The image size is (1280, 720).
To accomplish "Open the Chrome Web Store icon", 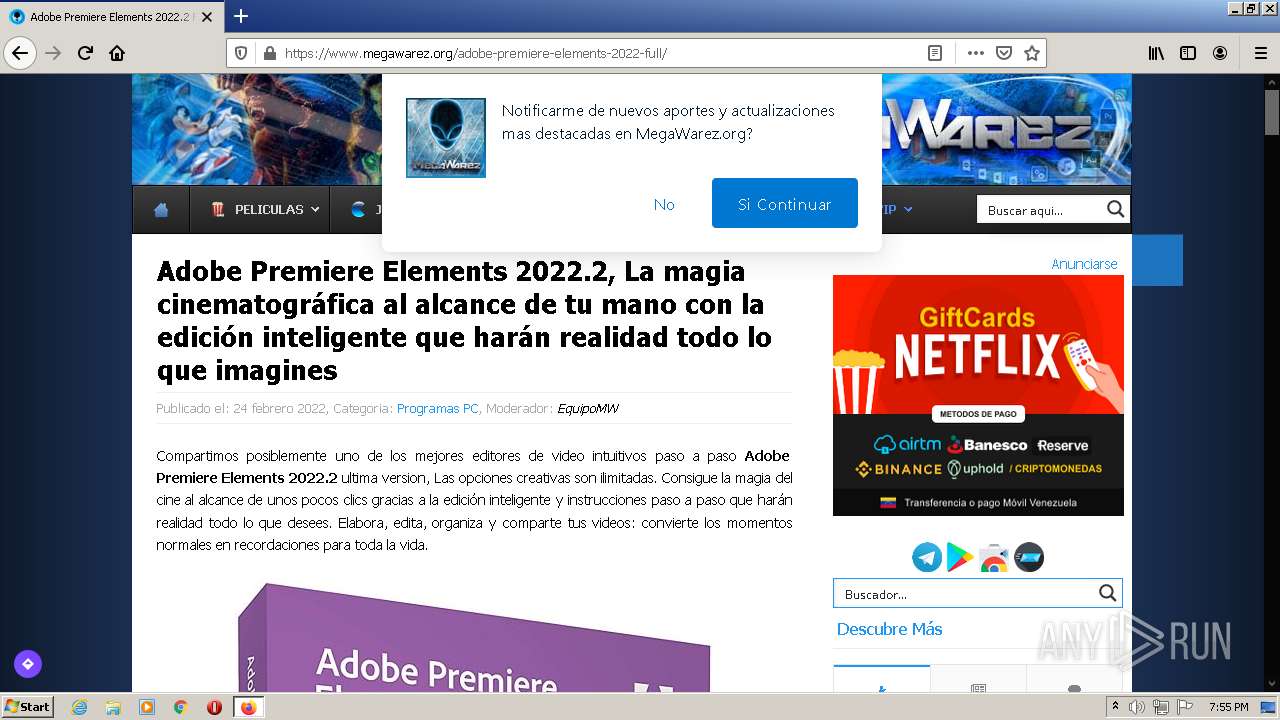I will pos(994,558).
